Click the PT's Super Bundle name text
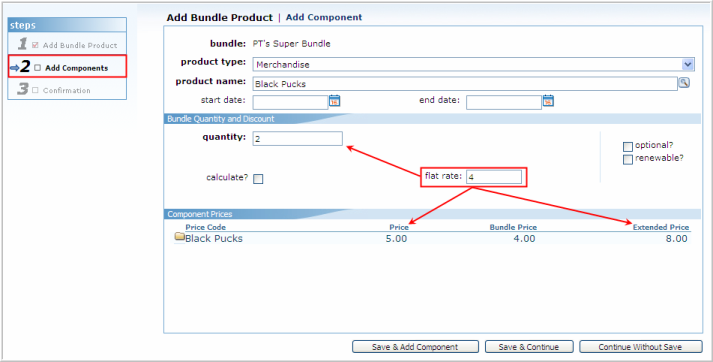This screenshot has height=362, width=713. pos(291,44)
